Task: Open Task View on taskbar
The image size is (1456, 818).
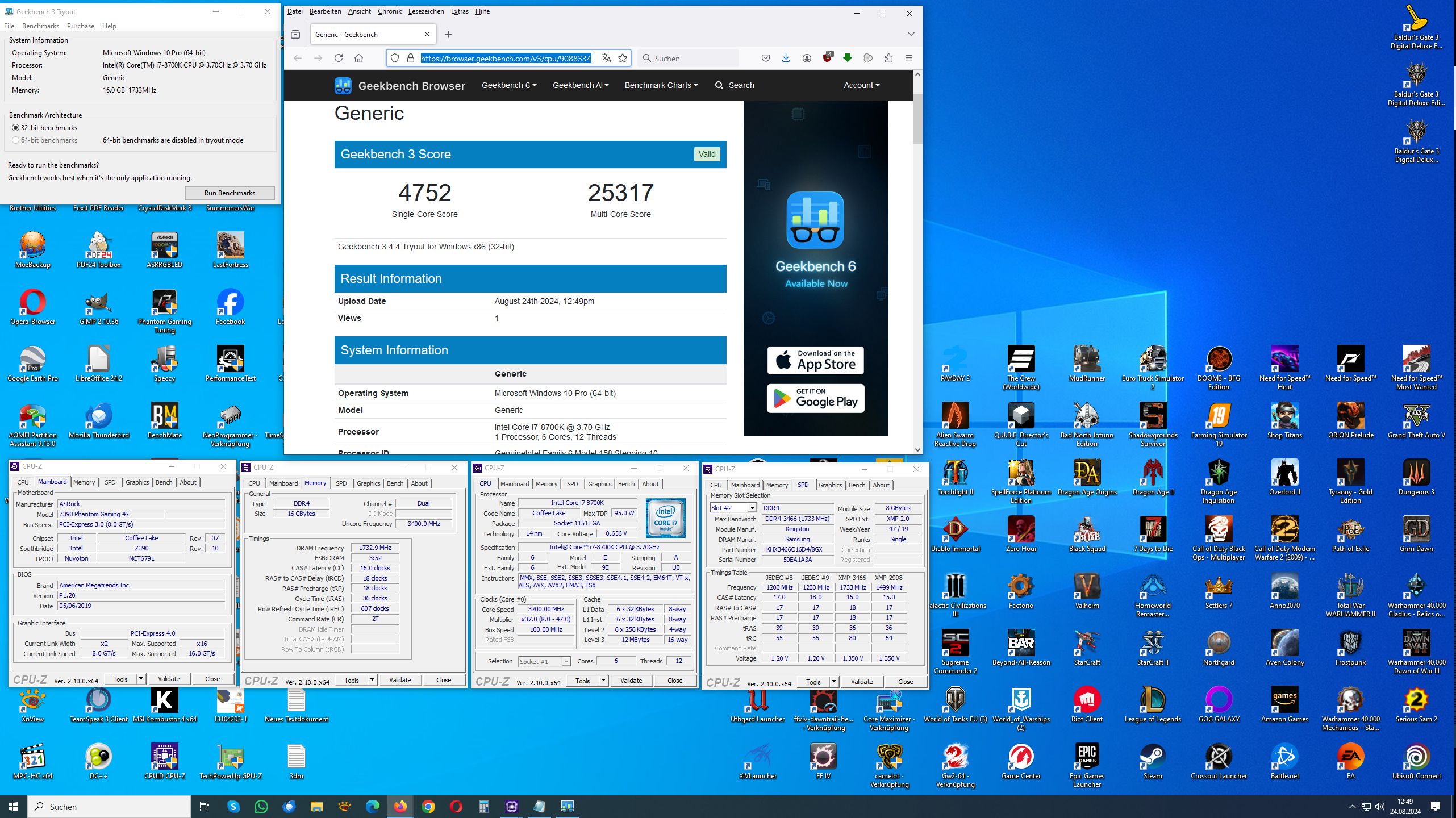Action: coord(205,807)
